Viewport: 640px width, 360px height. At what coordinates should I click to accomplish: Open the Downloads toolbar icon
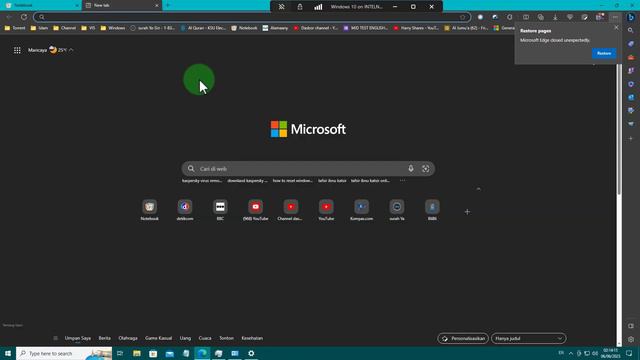555,17
